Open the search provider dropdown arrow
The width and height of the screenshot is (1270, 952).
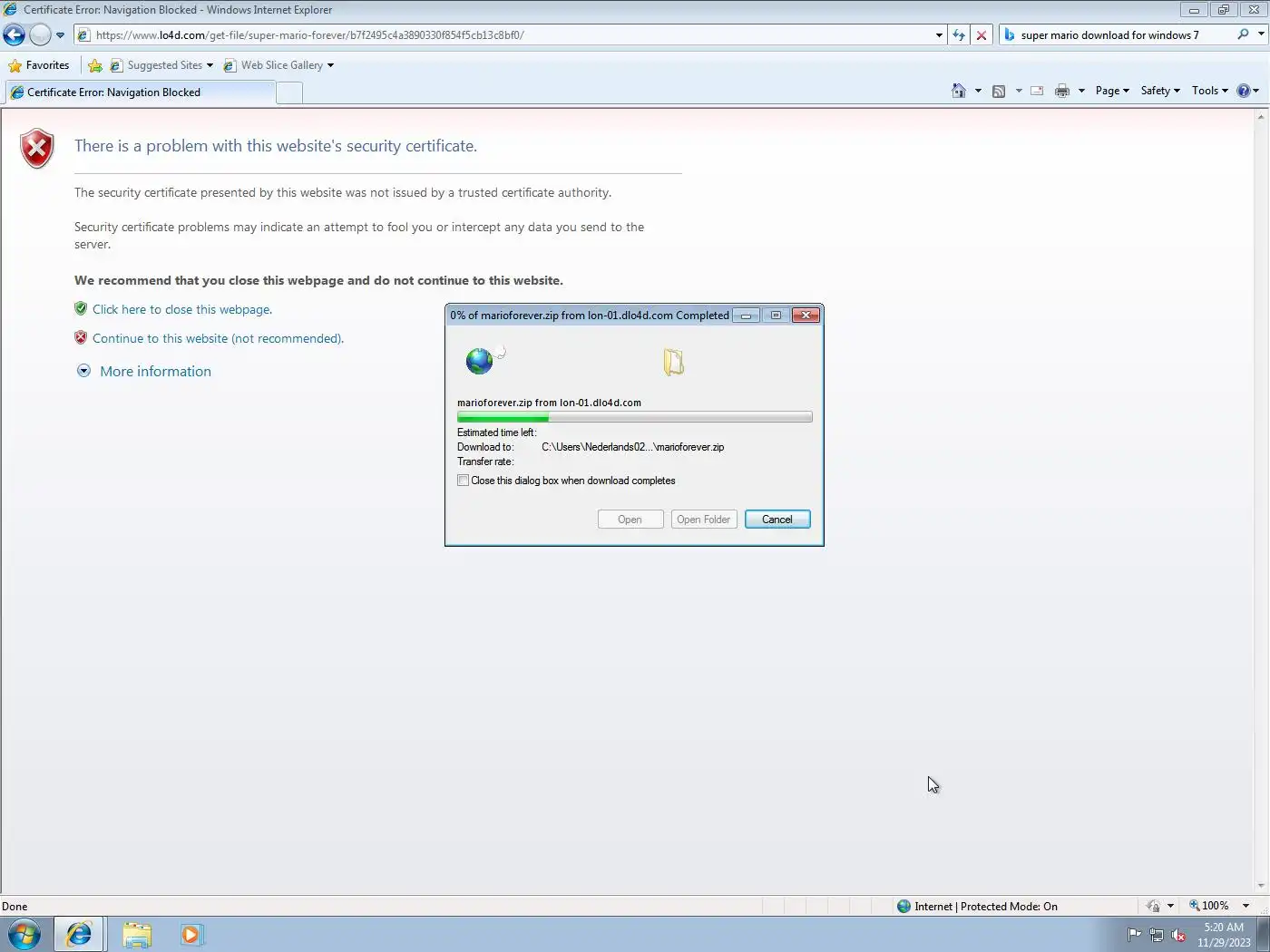tap(1261, 34)
